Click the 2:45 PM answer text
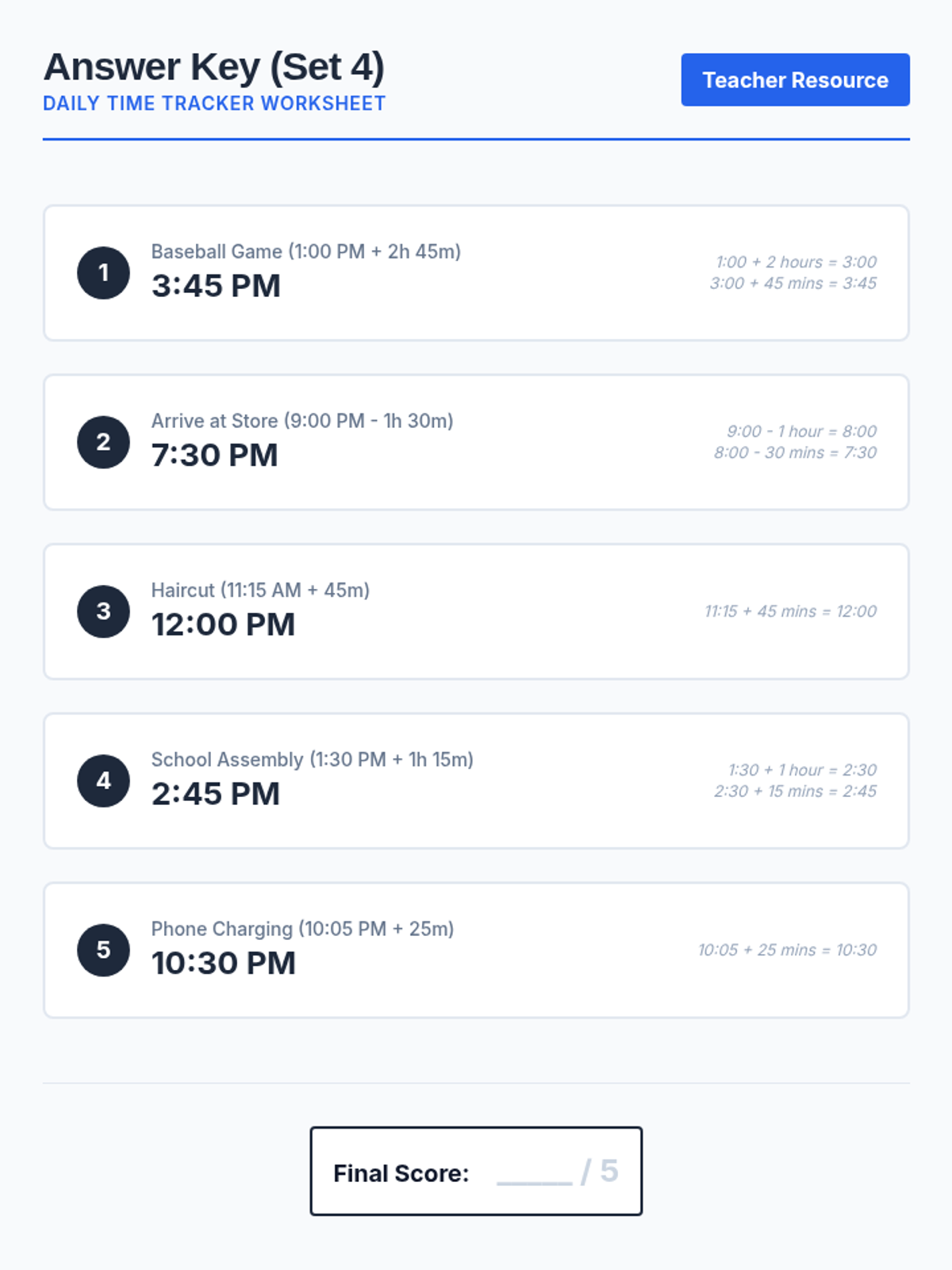The height and width of the screenshot is (1270, 952). click(x=216, y=794)
